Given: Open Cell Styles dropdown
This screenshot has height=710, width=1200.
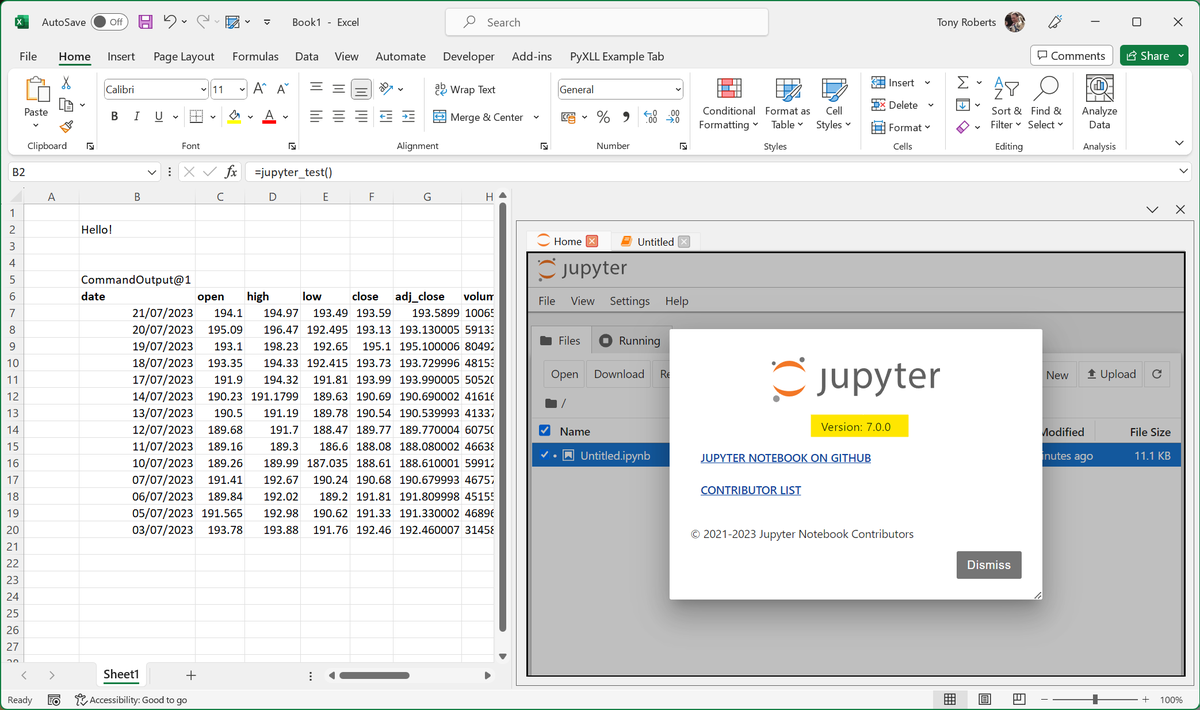Looking at the screenshot, I should (x=834, y=104).
